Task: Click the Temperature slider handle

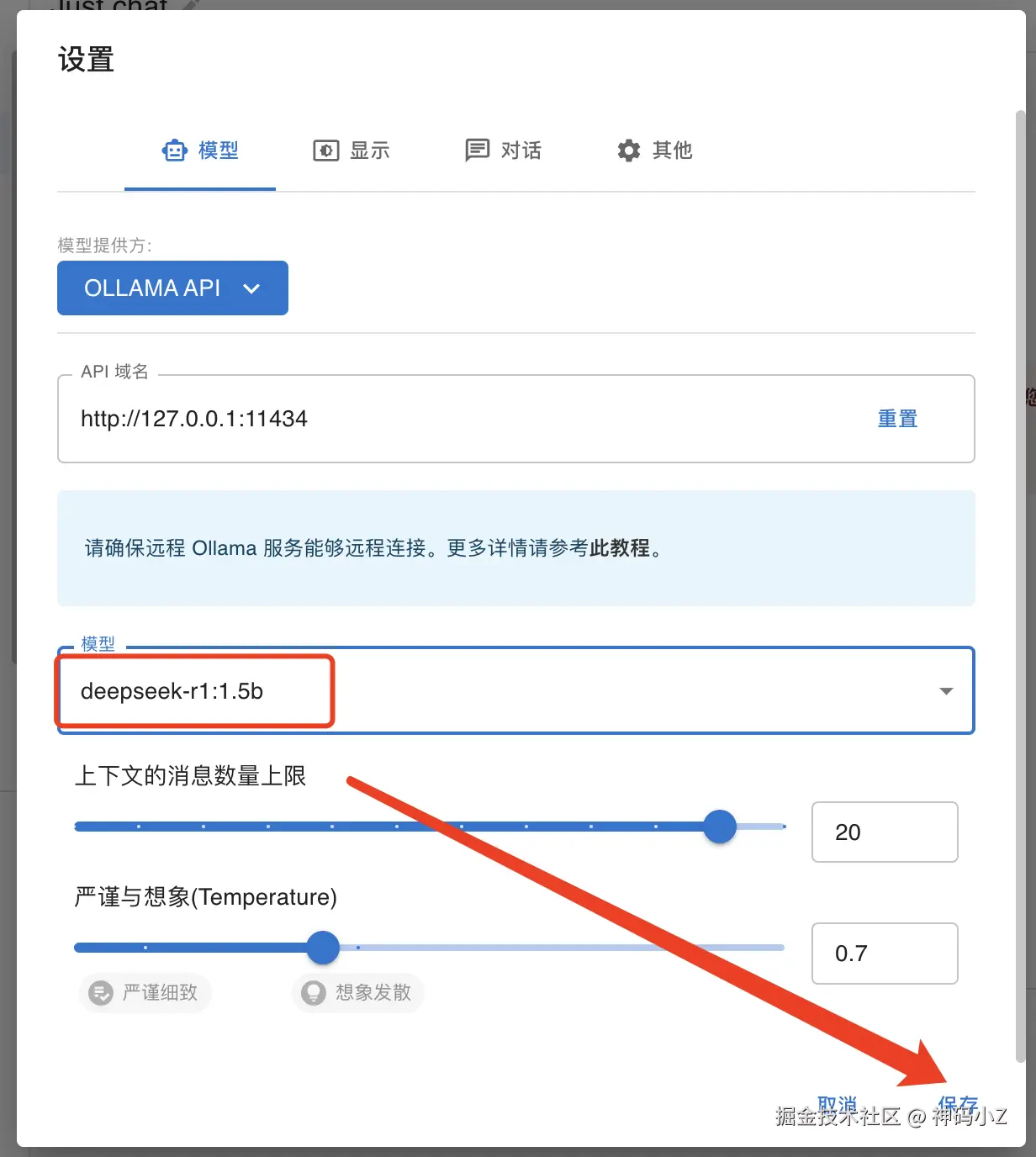Action: coord(323,948)
